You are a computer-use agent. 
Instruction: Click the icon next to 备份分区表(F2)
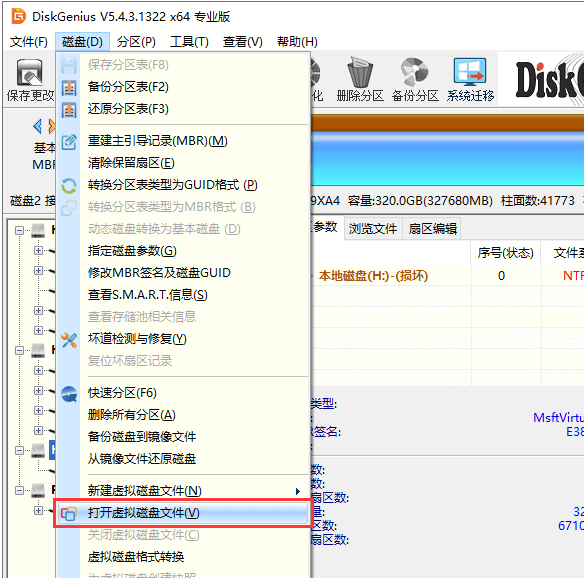tap(69, 88)
